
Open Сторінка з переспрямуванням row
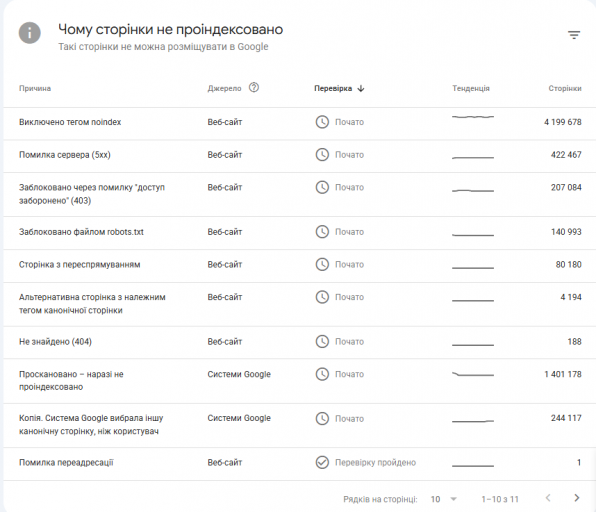pos(300,266)
